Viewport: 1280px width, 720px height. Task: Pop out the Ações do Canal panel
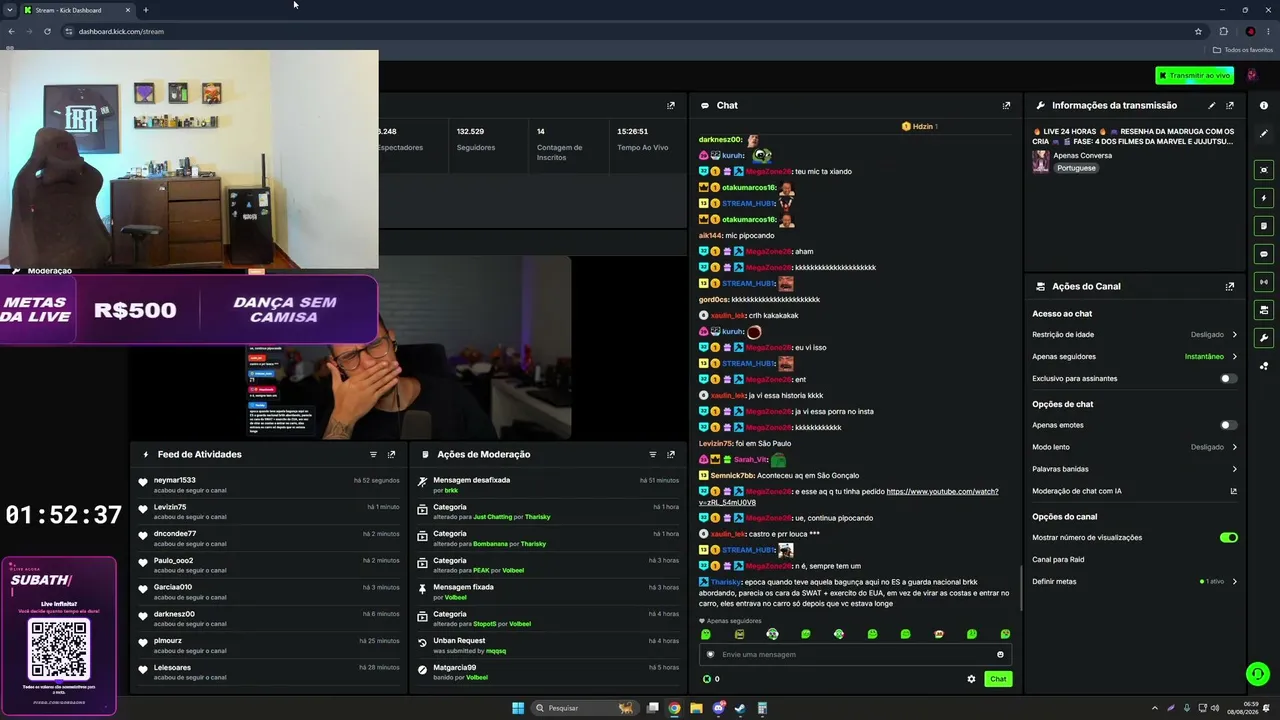tap(1230, 286)
